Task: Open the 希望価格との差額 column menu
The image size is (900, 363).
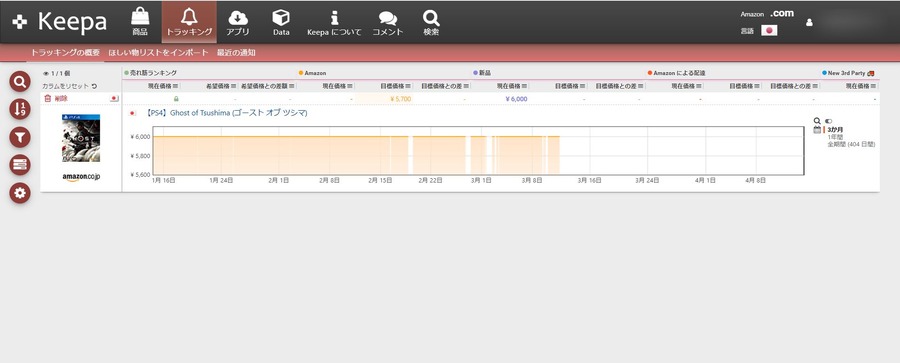Action: (292, 86)
